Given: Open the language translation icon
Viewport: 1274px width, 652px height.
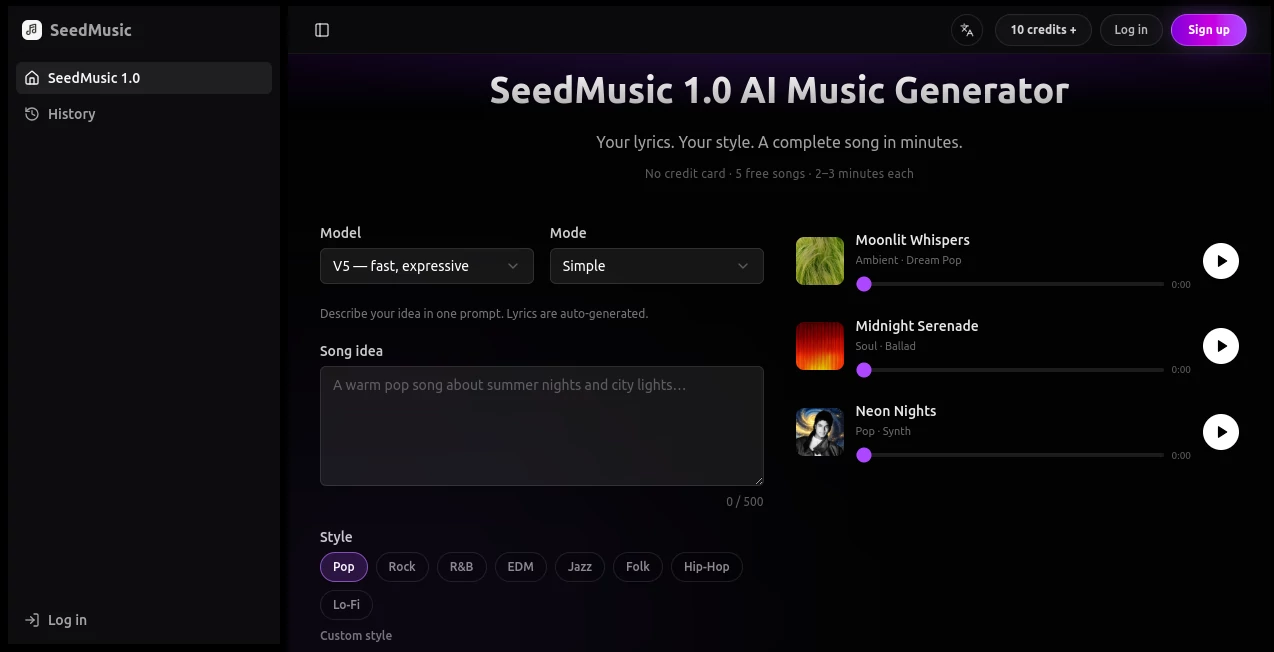Looking at the screenshot, I should coord(967,30).
